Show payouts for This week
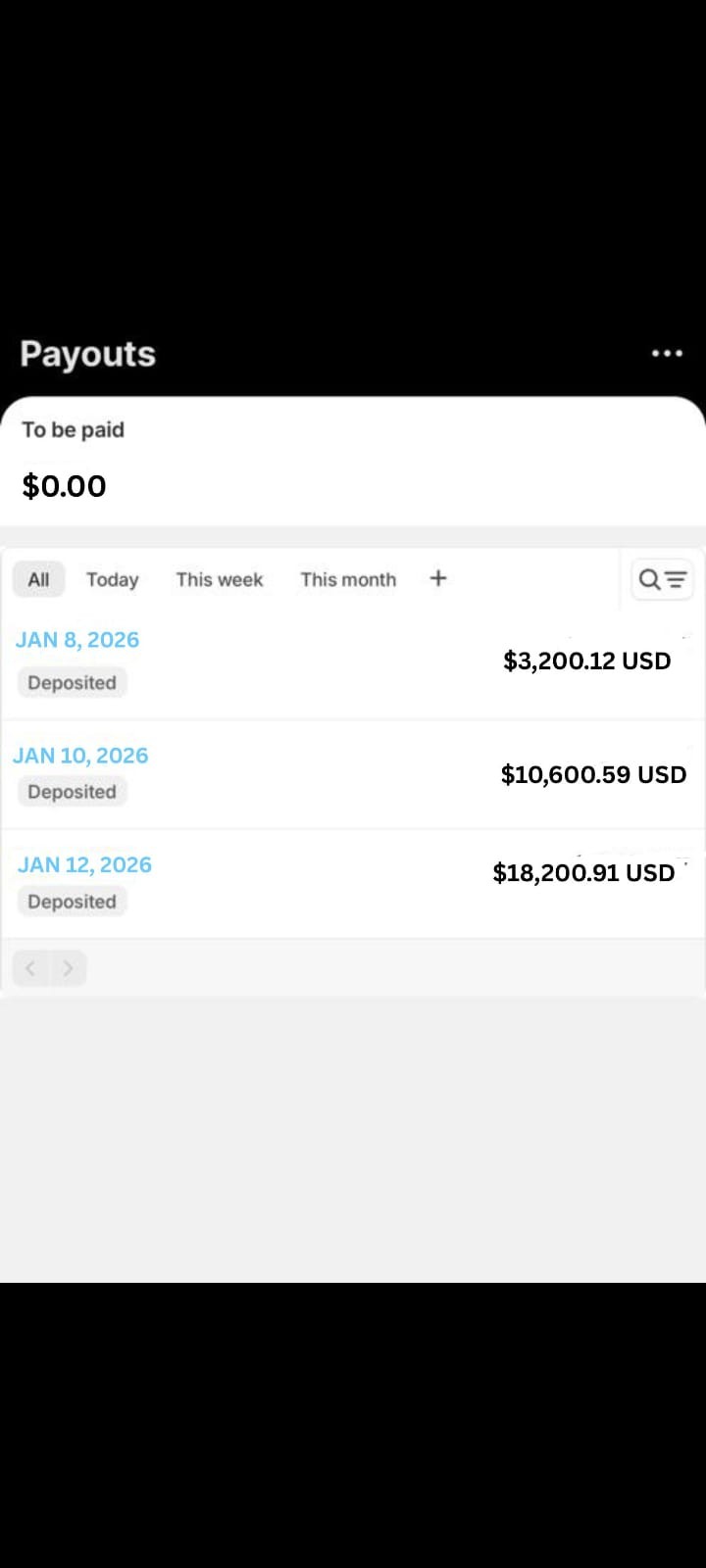Viewport: 706px width, 1568px height. (220, 579)
